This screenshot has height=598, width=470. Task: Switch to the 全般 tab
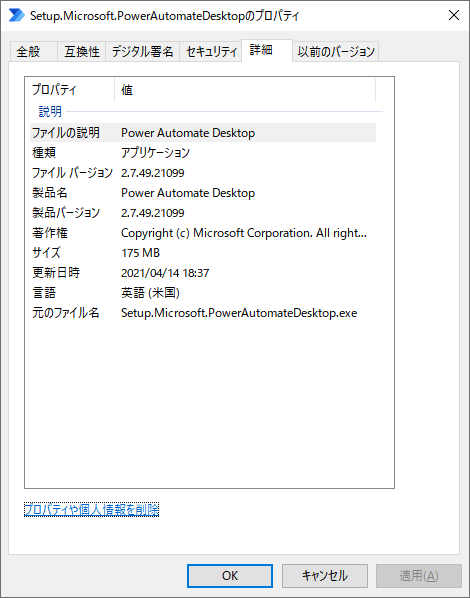pyautogui.click(x=33, y=51)
